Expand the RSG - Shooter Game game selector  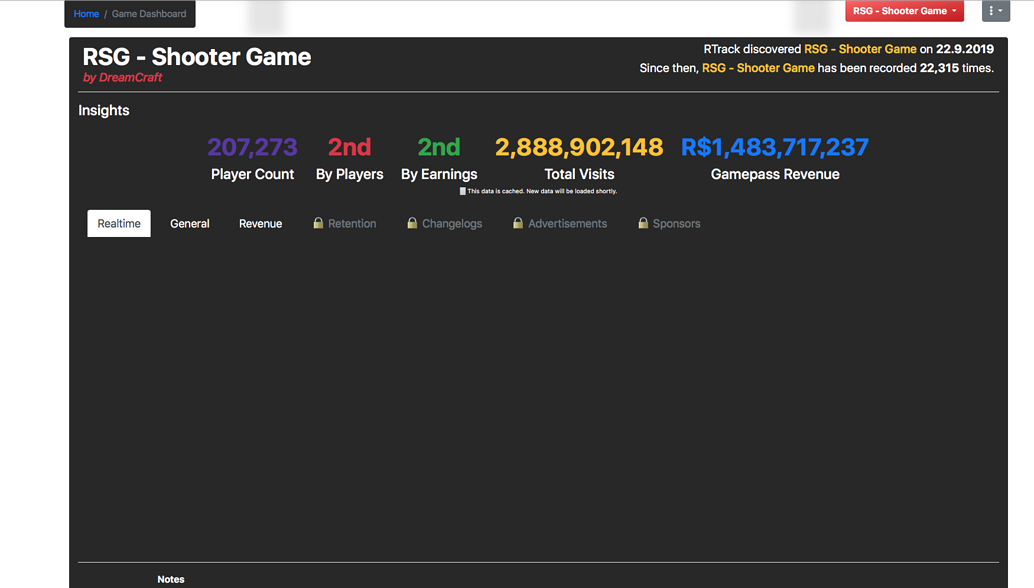point(904,11)
